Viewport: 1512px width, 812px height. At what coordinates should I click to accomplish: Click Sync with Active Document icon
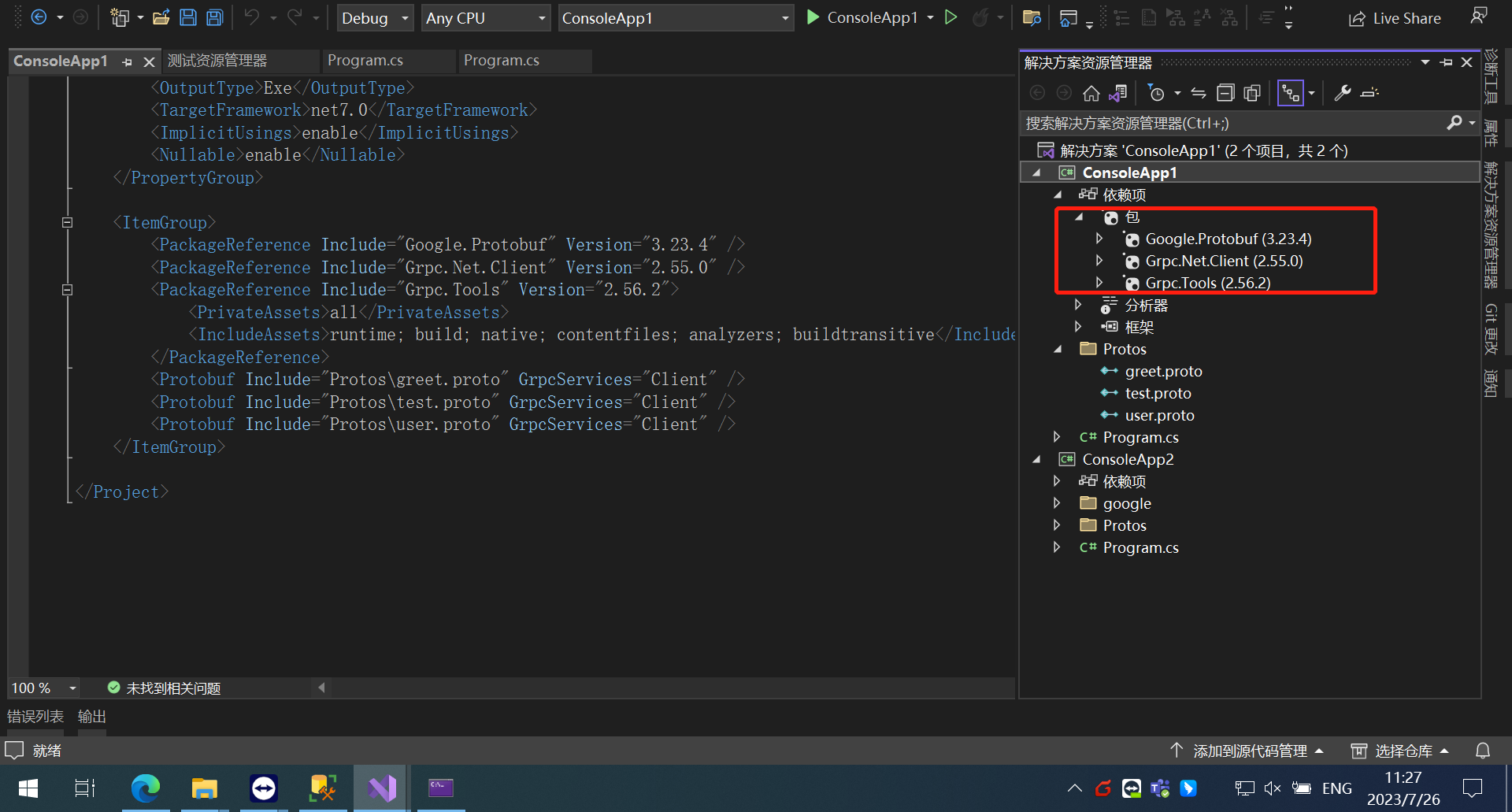[1199, 93]
